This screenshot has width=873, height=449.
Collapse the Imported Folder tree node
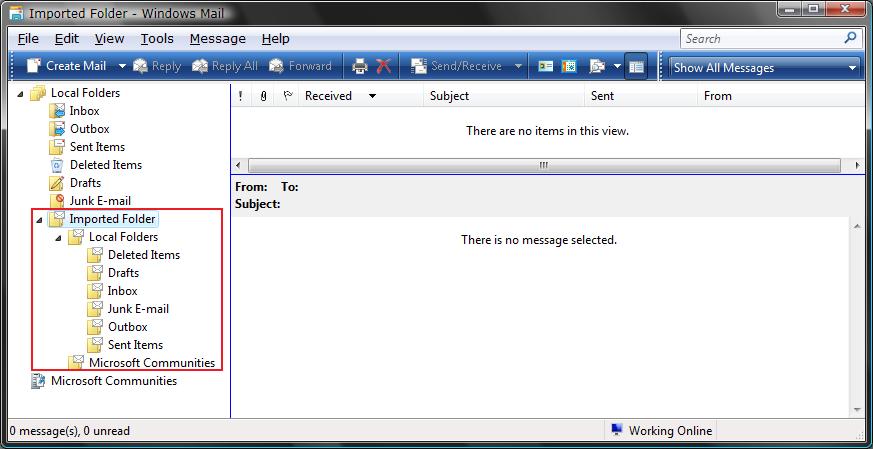point(39,220)
